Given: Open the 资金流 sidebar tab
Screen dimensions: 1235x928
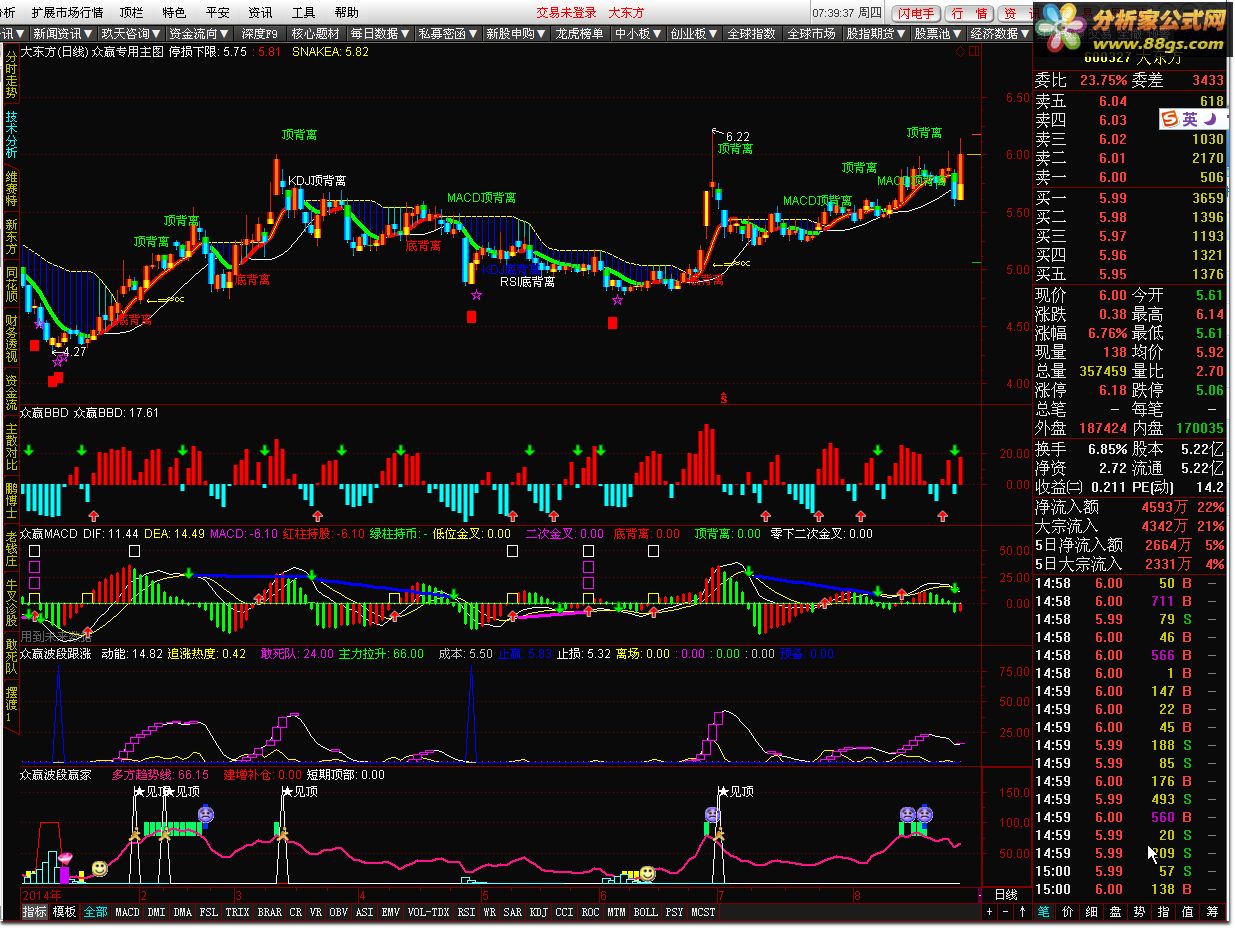Looking at the screenshot, I should click(11, 392).
